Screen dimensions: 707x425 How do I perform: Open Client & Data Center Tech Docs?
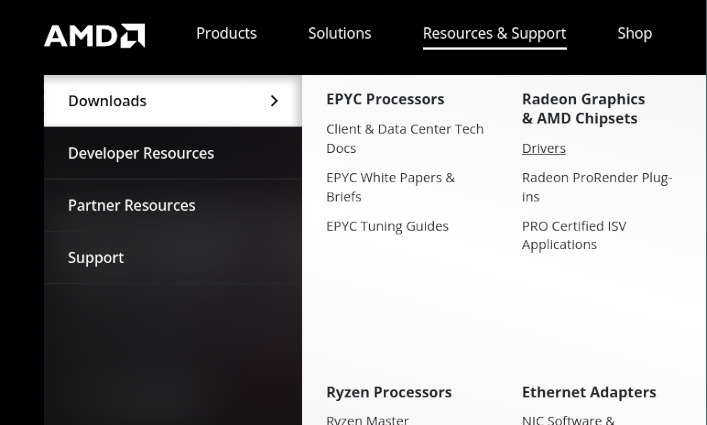[404, 139]
